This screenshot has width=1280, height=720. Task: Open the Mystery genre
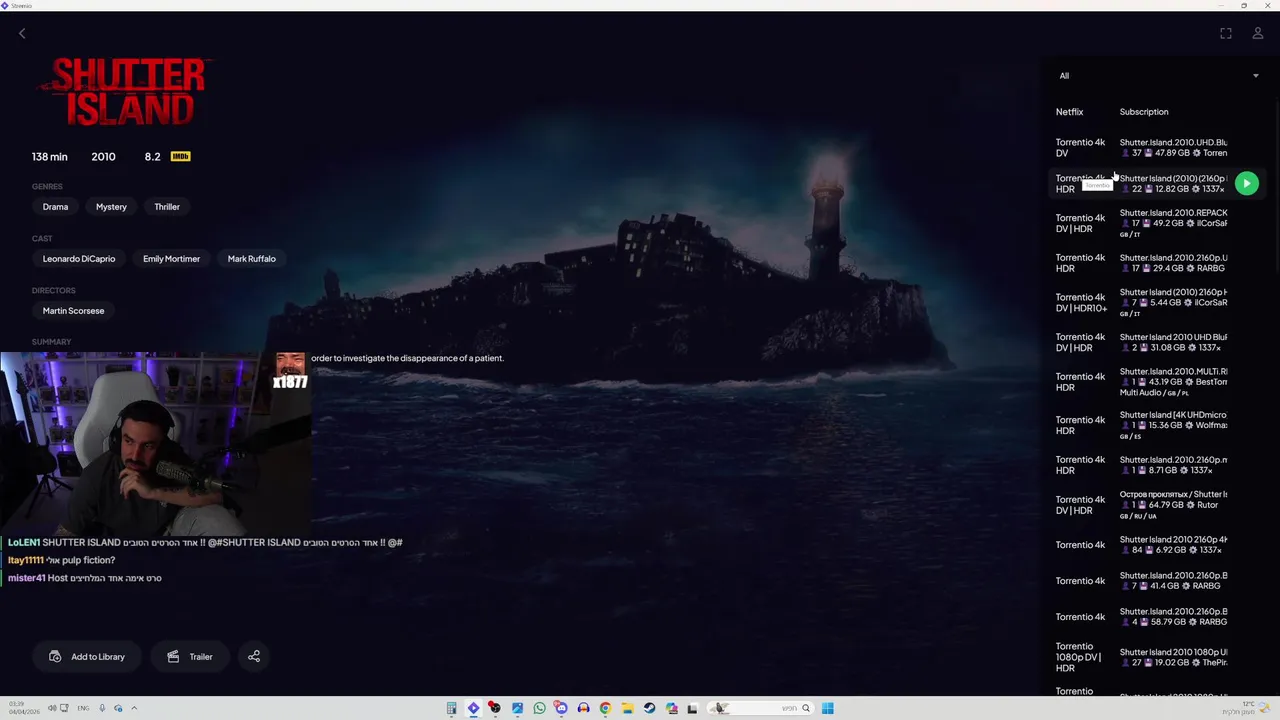111,207
